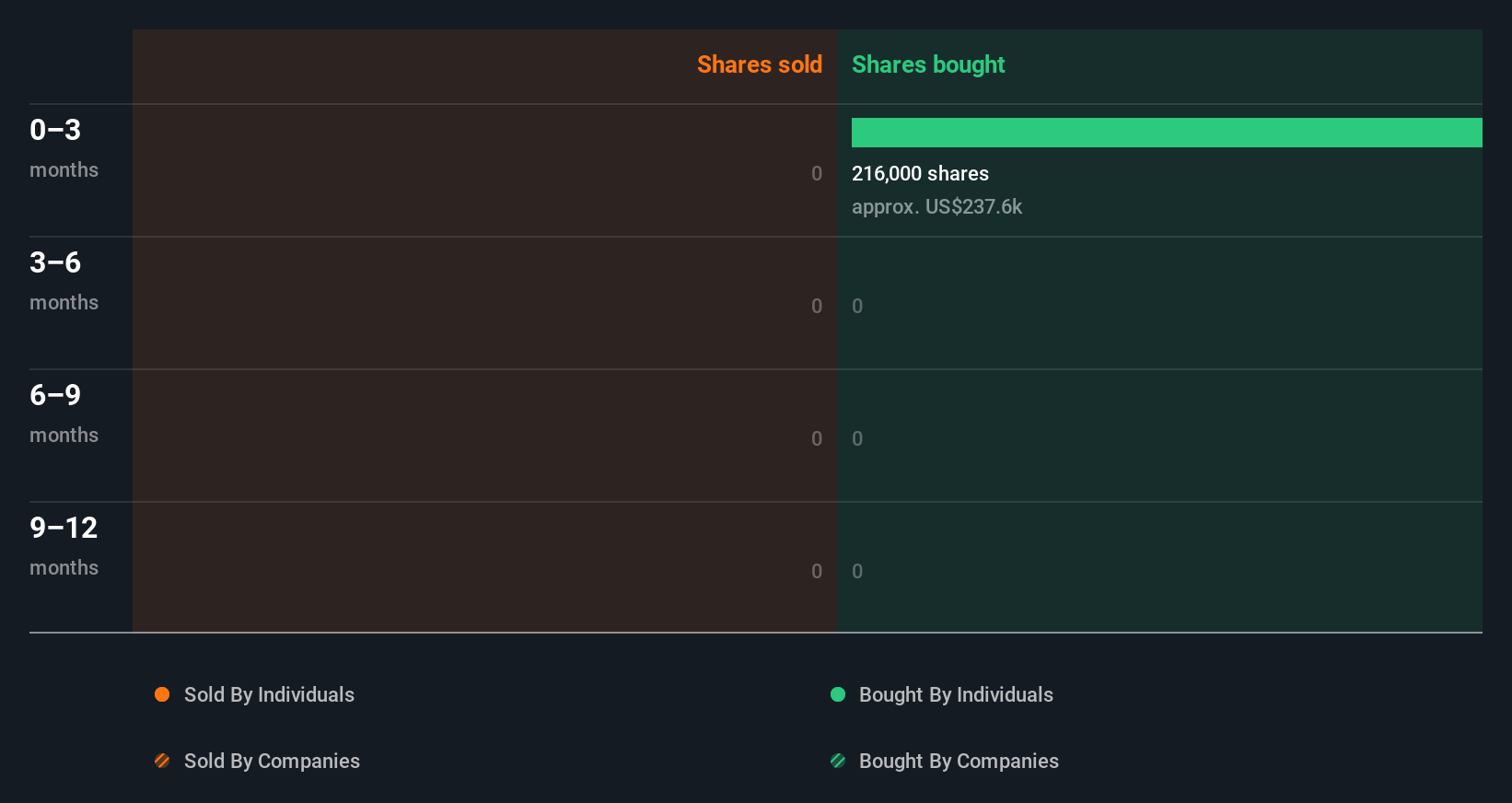
Task: Select the 0–3 months row label
Action: click(64, 147)
